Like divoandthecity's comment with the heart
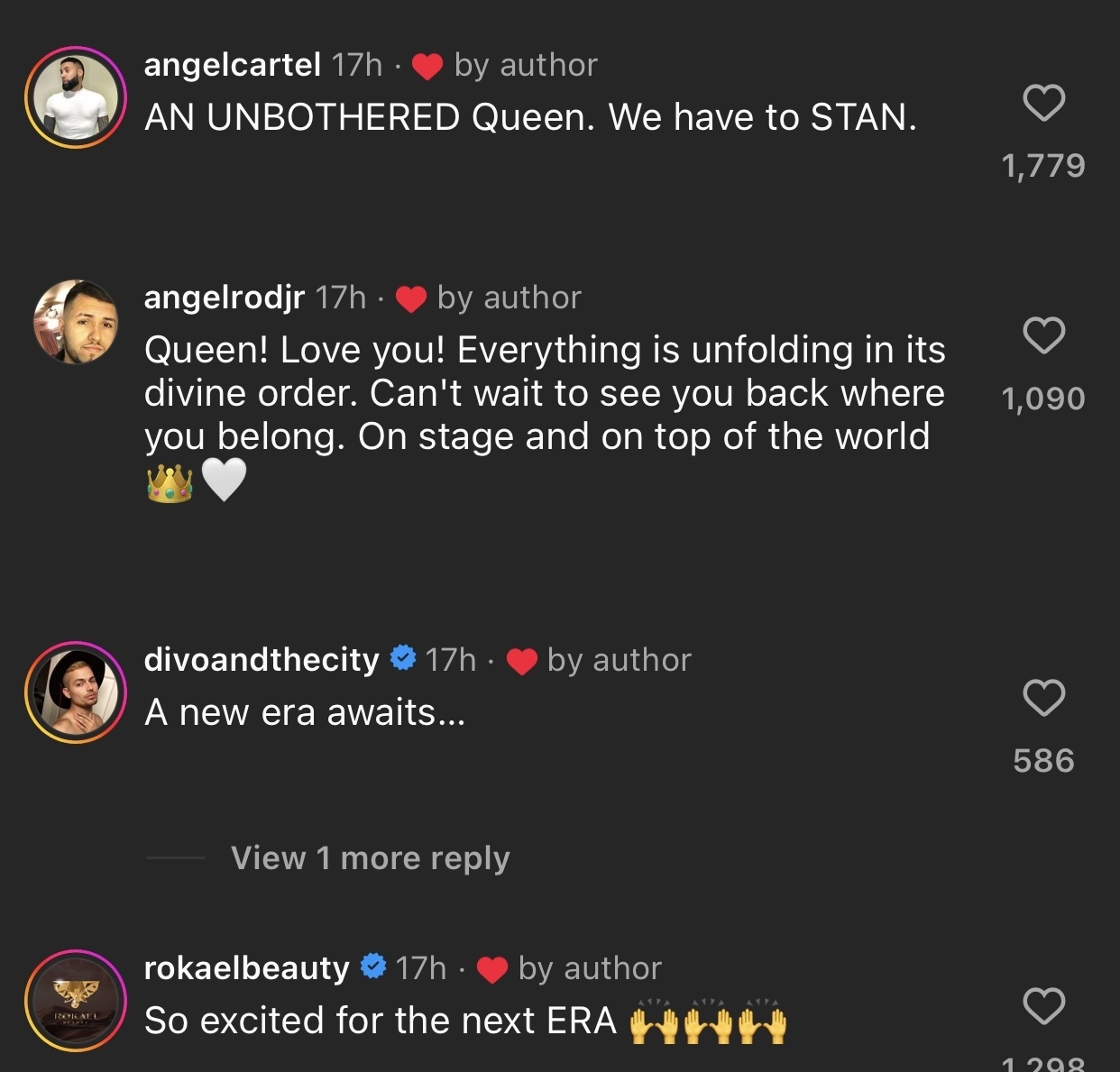 point(1044,698)
